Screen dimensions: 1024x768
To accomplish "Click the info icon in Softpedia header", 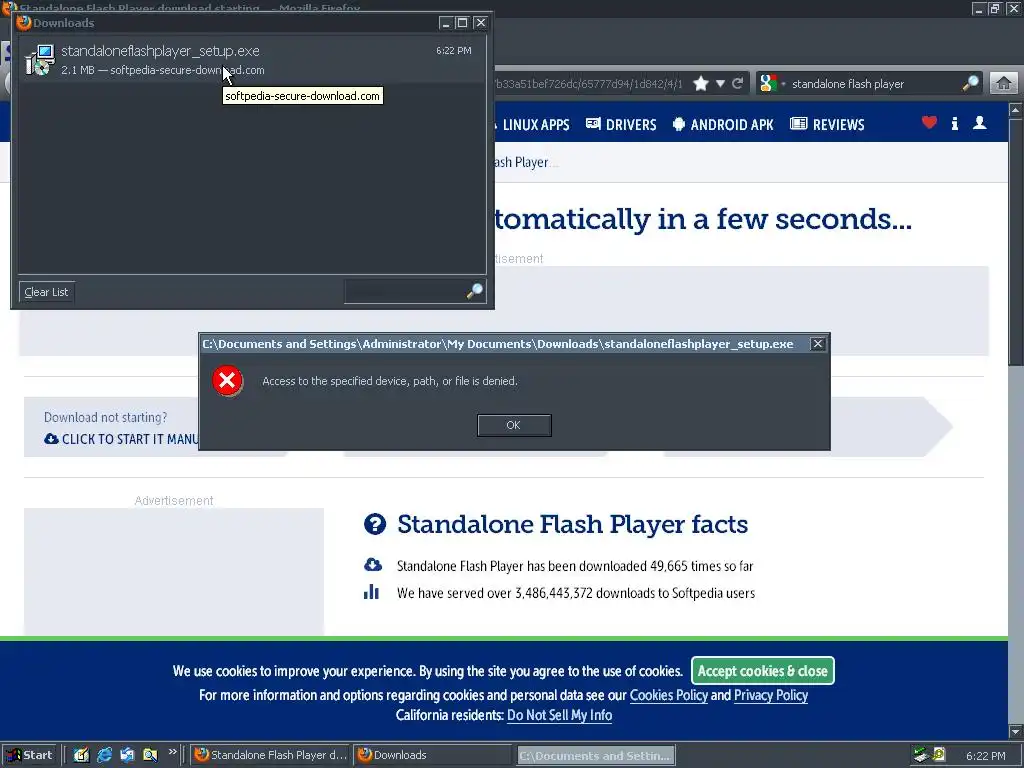I will [955, 123].
